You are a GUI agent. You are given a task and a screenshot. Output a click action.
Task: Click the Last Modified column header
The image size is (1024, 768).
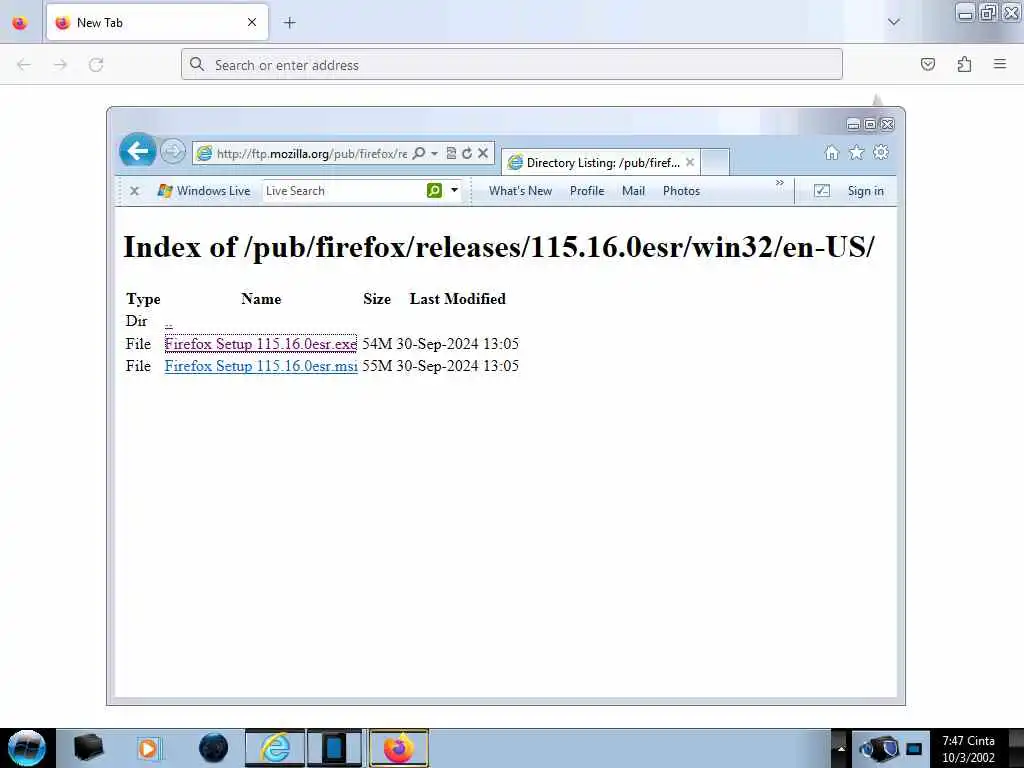(458, 298)
